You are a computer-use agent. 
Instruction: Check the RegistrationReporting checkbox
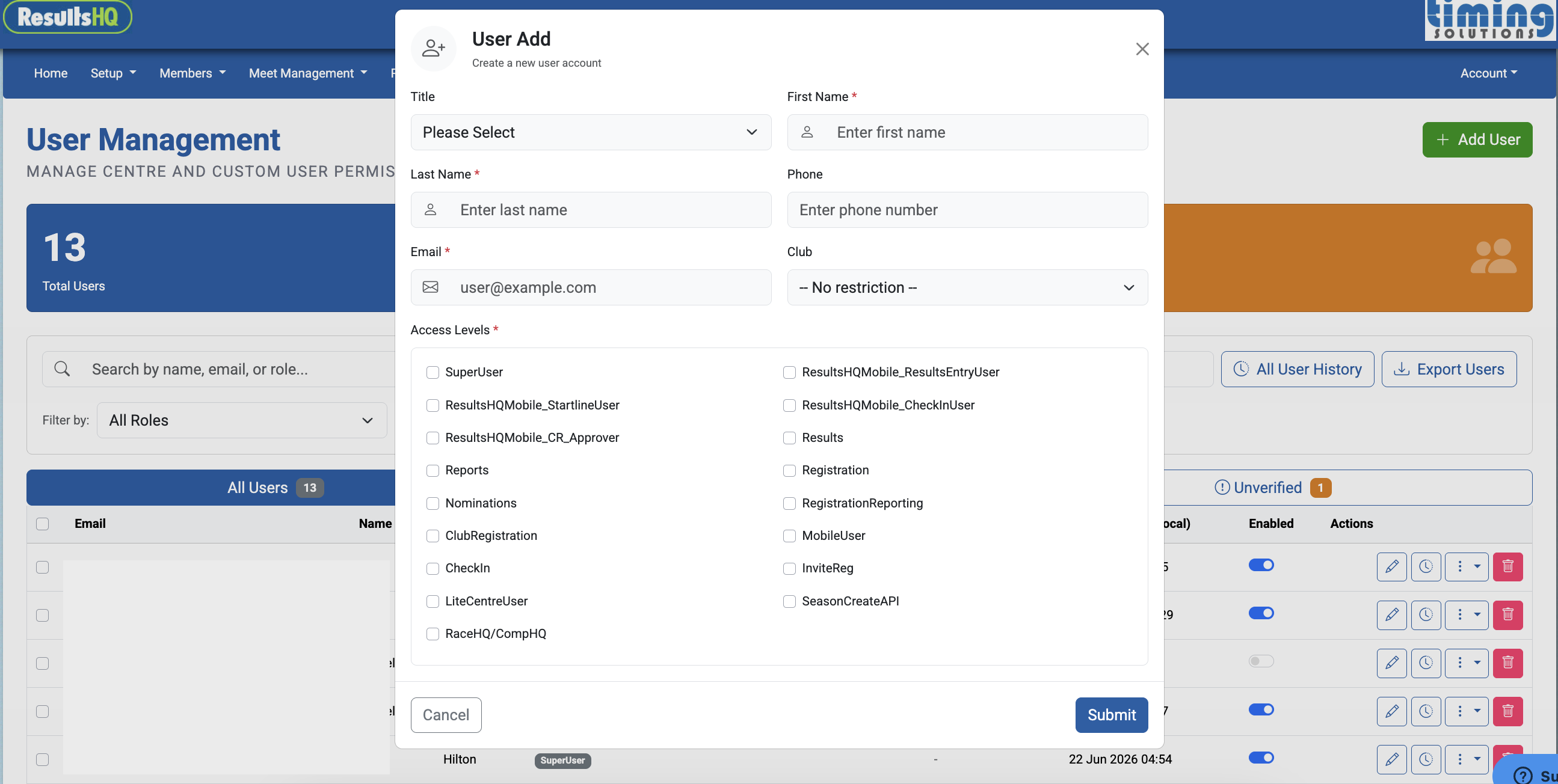tap(789, 503)
